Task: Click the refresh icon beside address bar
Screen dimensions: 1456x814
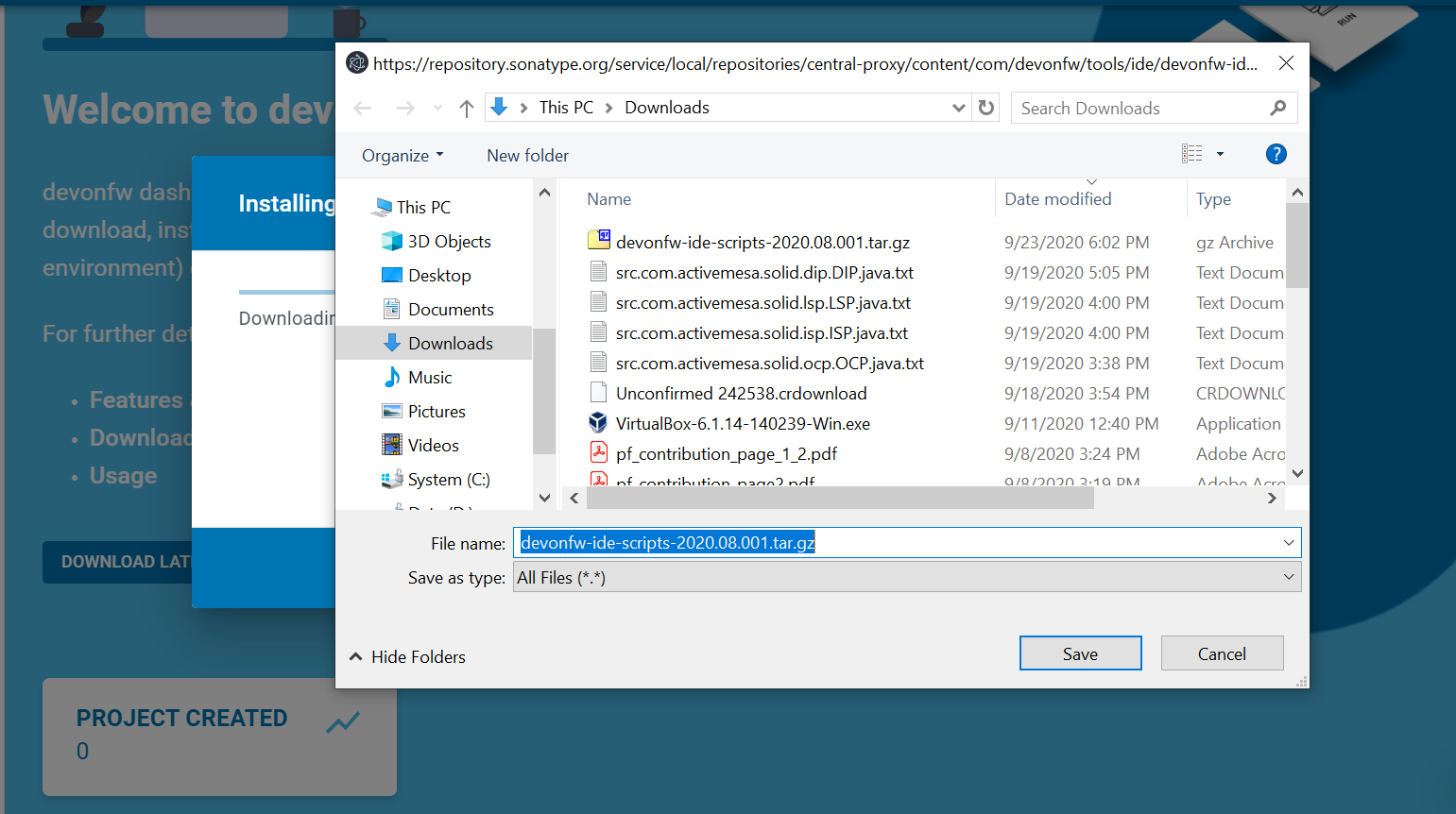Action: click(986, 108)
